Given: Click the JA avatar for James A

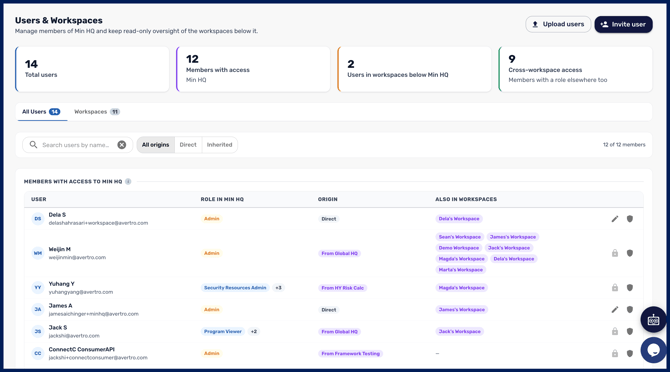Looking at the screenshot, I should click(x=38, y=310).
